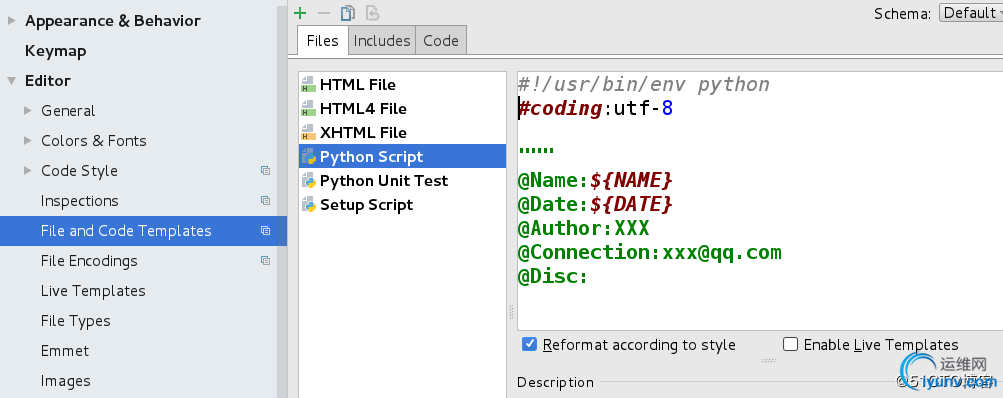Select the HTML File template icon
Image resolution: width=1003 pixels, height=398 pixels.
click(309, 84)
